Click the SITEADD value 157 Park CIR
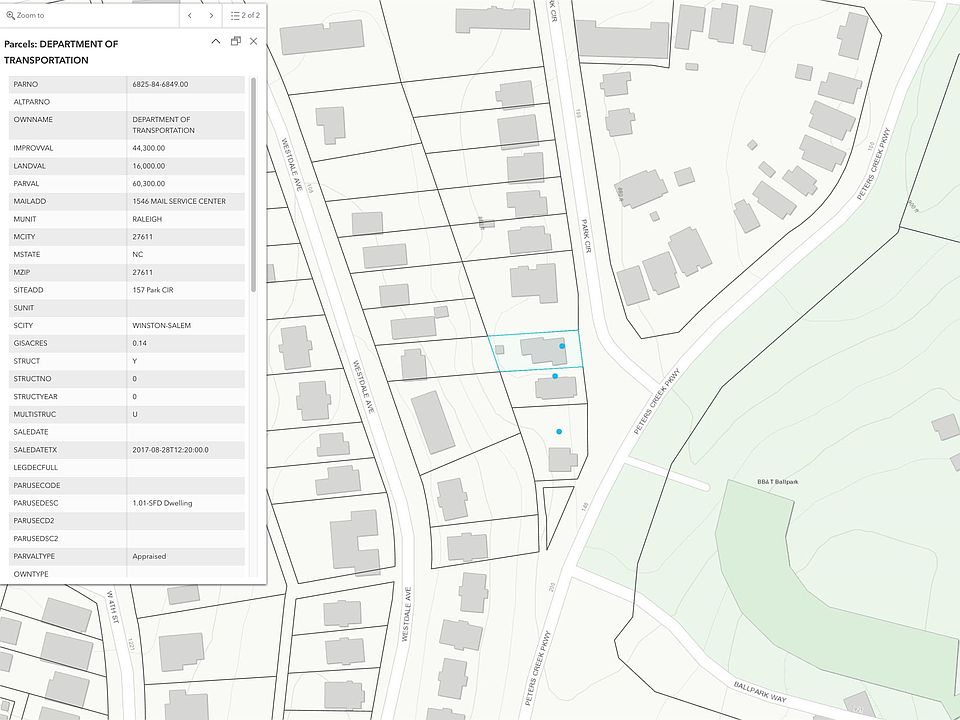This screenshot has width=960, height=720. tap(155, 289)
